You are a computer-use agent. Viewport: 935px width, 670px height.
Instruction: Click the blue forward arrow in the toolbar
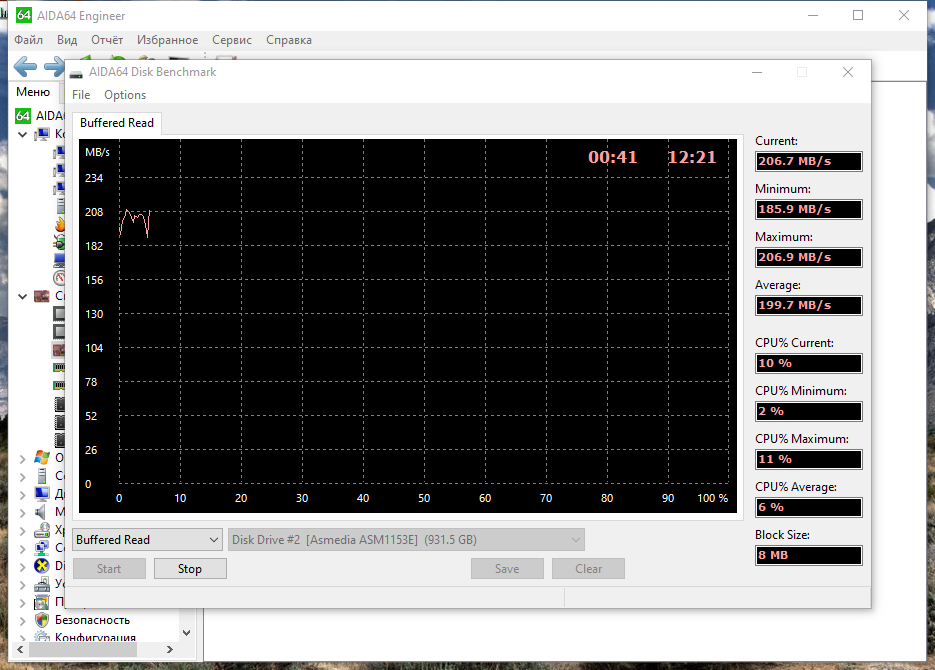click(54, 66)
